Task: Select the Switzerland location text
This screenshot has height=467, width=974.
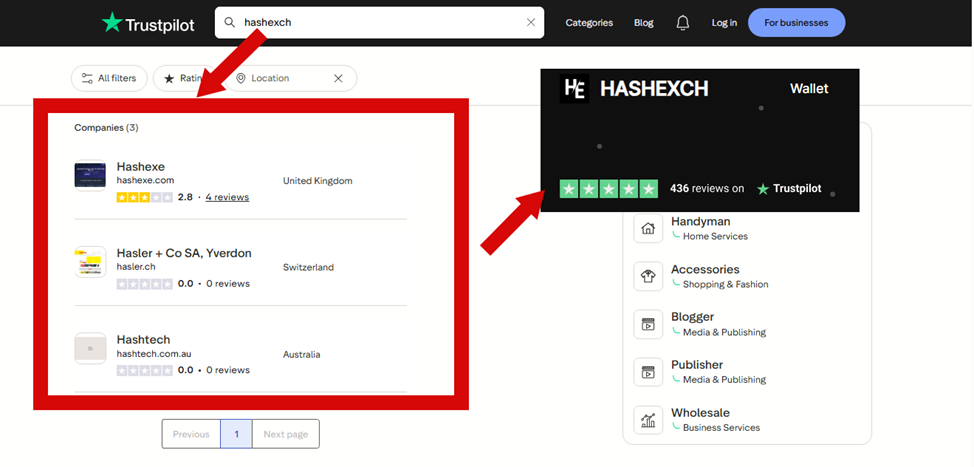Action: 308,267
